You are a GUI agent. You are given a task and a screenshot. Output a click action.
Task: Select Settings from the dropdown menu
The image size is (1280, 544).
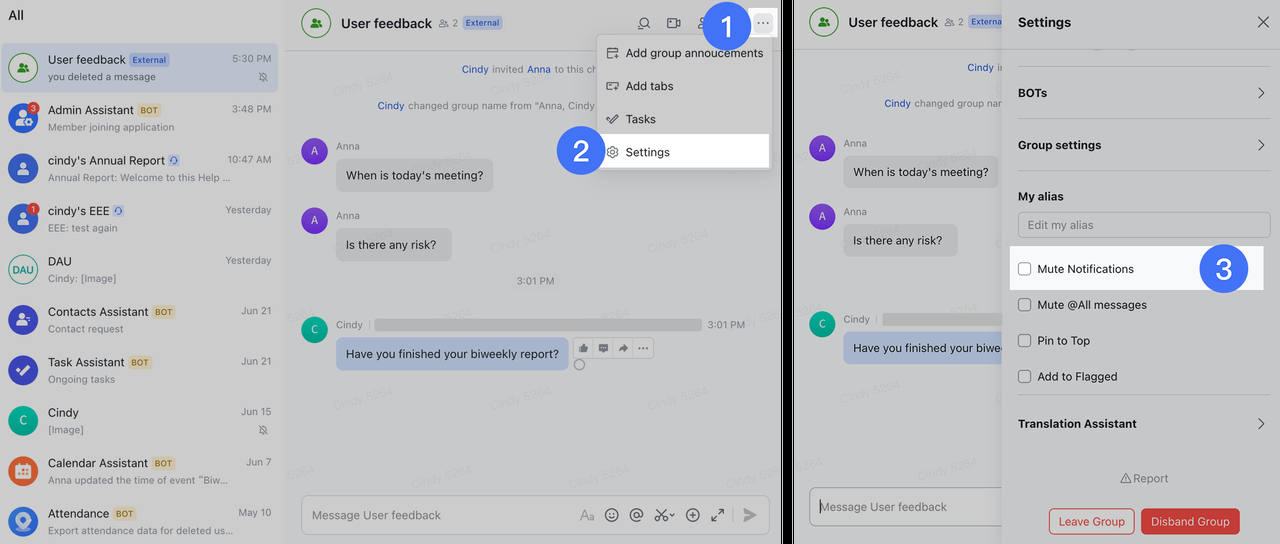point(647,152)
